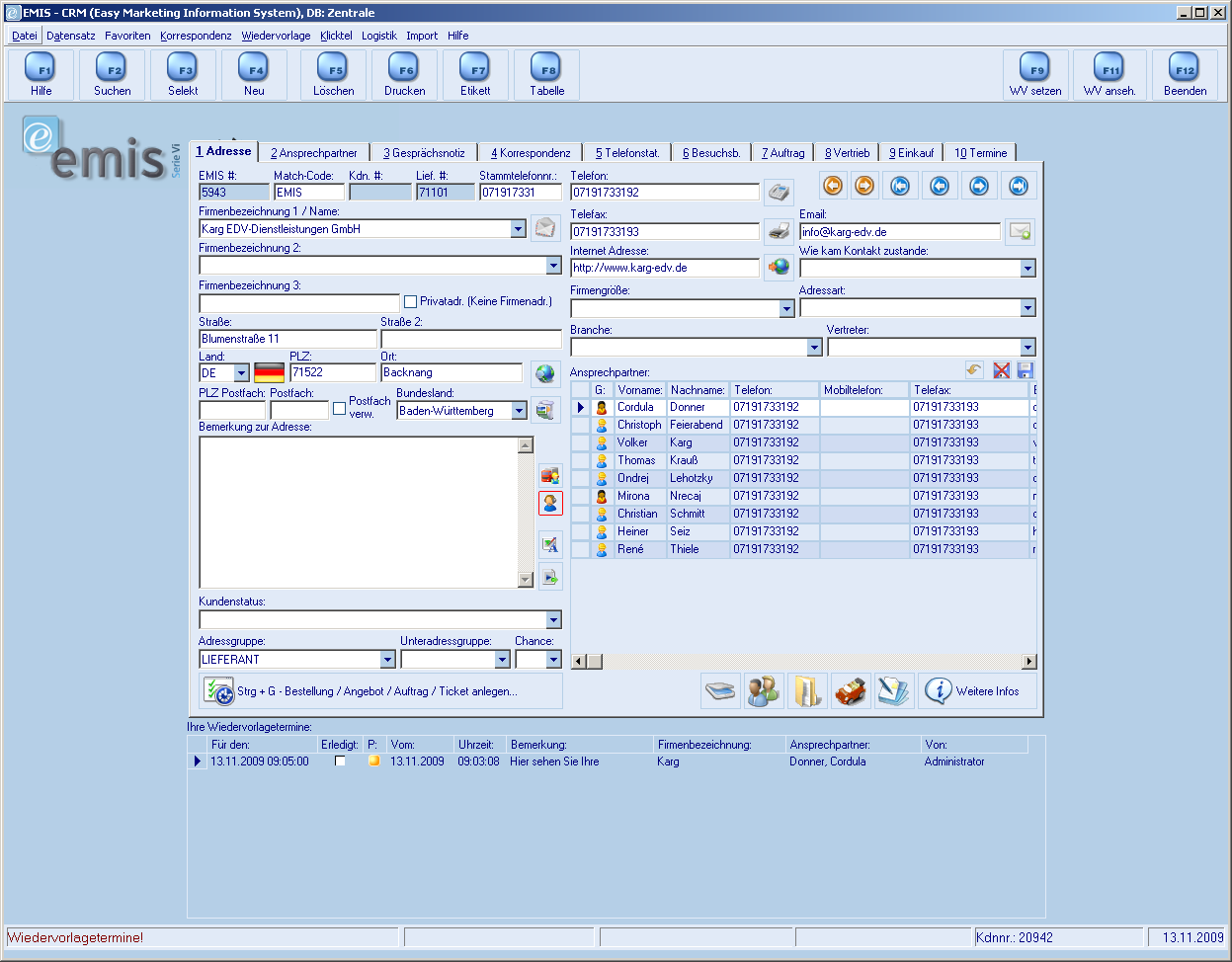This screenshot has height=962, width=1232.
Task: Click Strg + G Bestellung / Angebot anlegen button
Action: 380,691
